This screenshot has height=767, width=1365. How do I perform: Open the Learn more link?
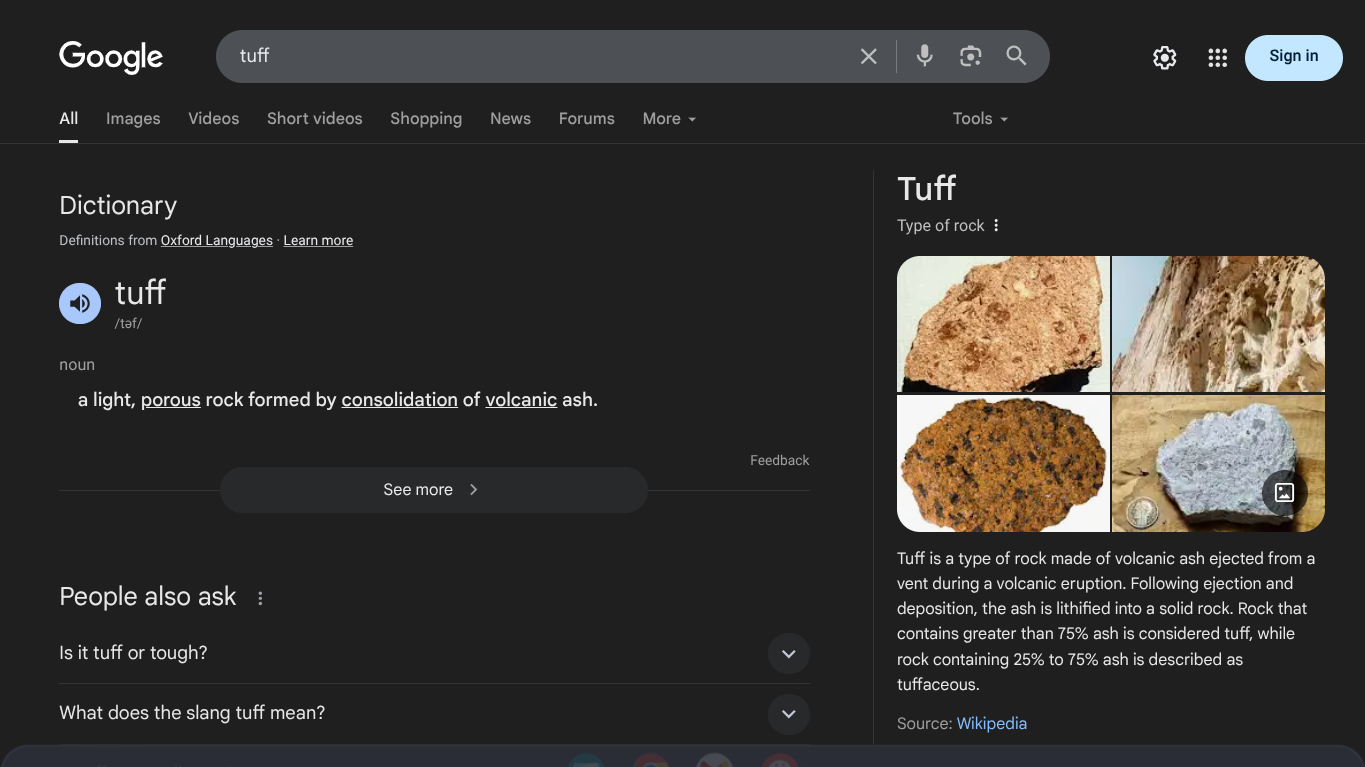click(x=318, y=240)
